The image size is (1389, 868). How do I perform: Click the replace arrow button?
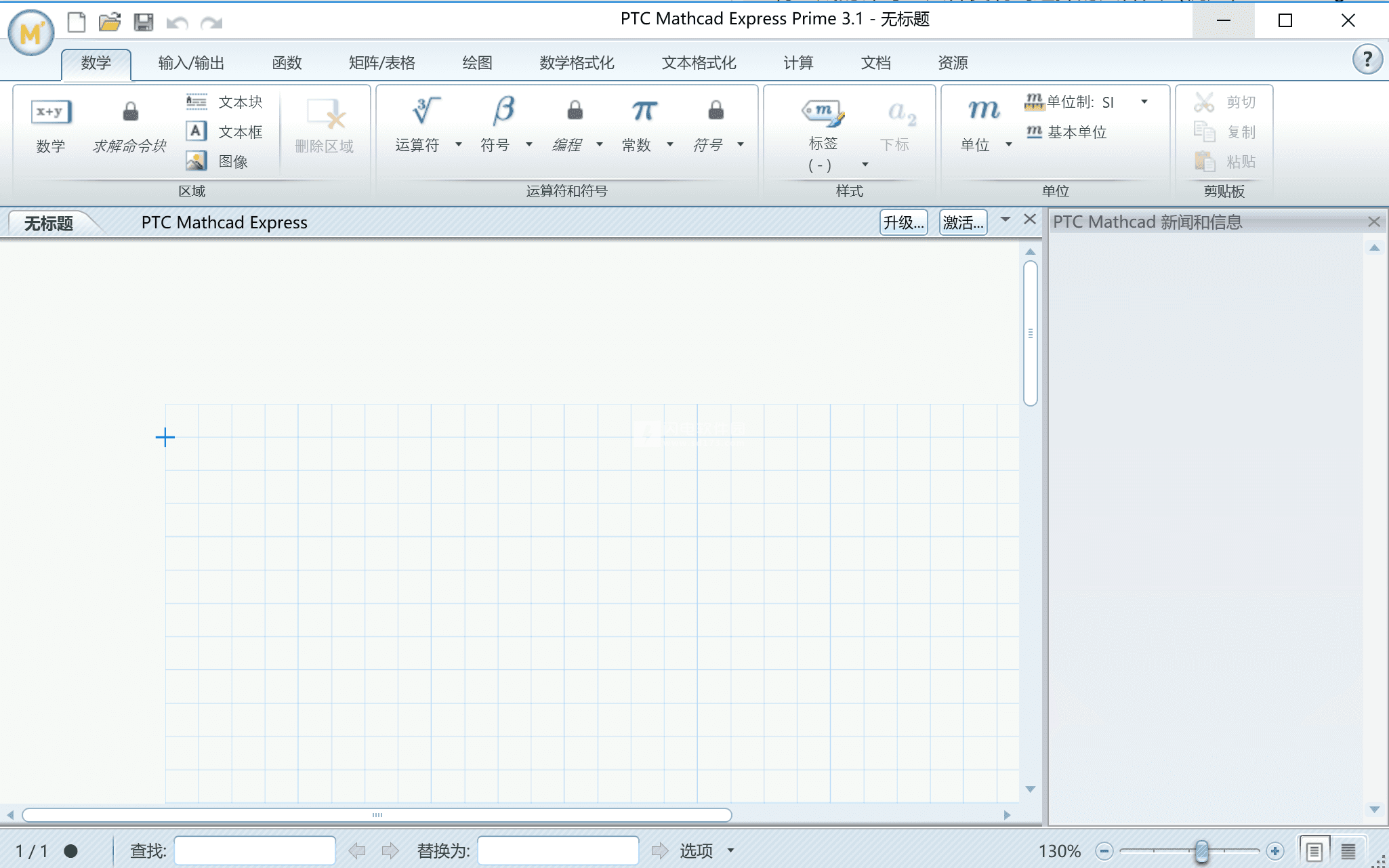point(660,850)
